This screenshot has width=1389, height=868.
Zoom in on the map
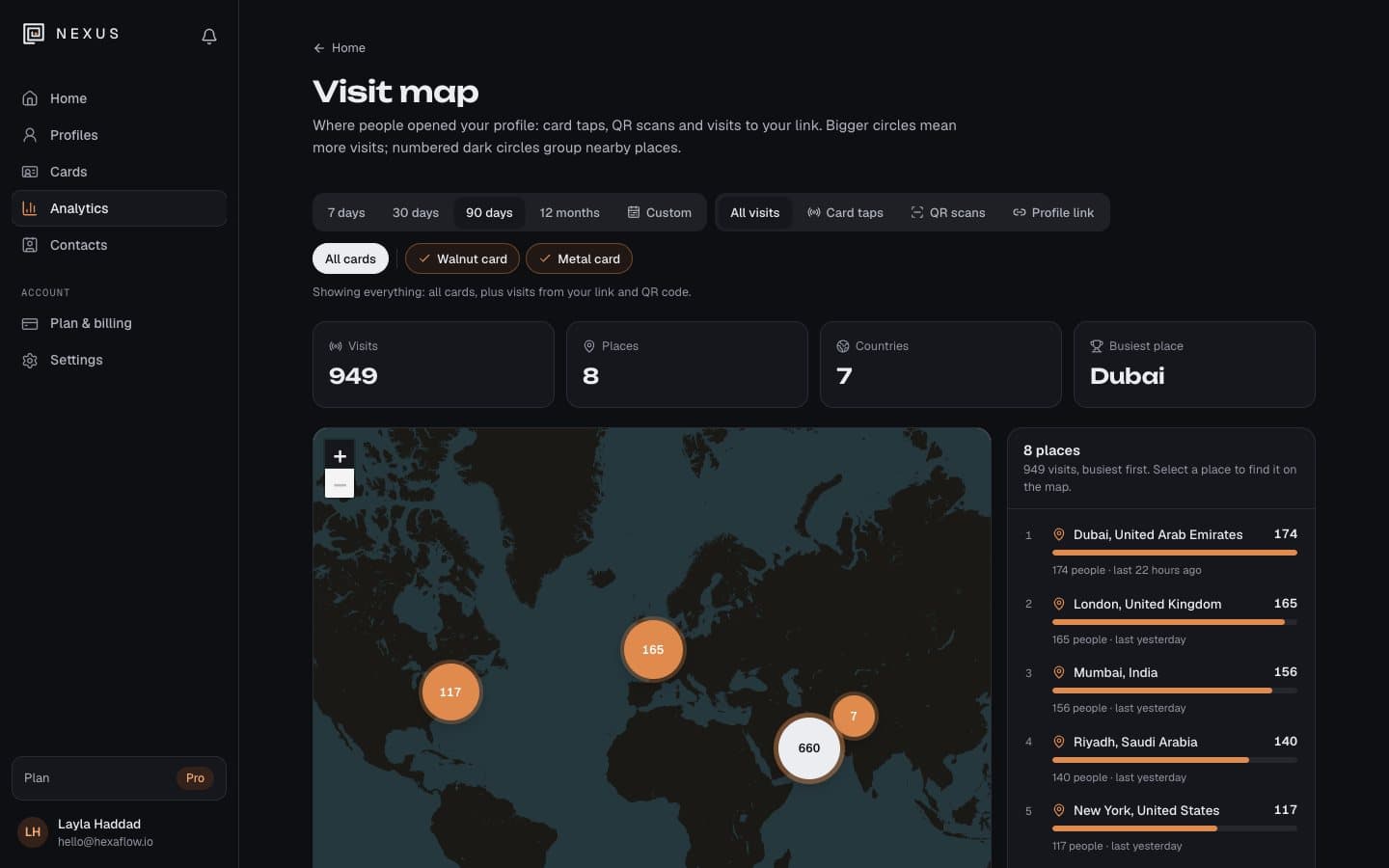coord(340,456)
